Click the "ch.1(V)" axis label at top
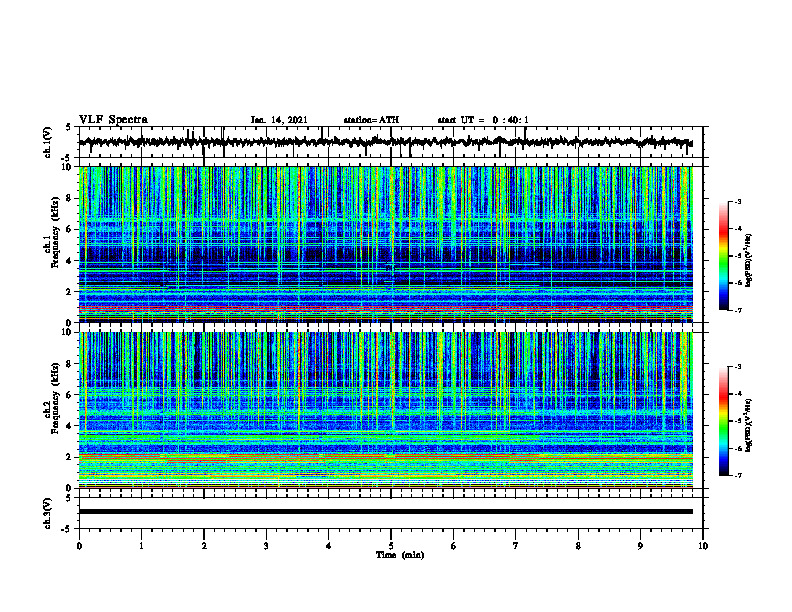The image size is (792, 612). pos(48,142)
